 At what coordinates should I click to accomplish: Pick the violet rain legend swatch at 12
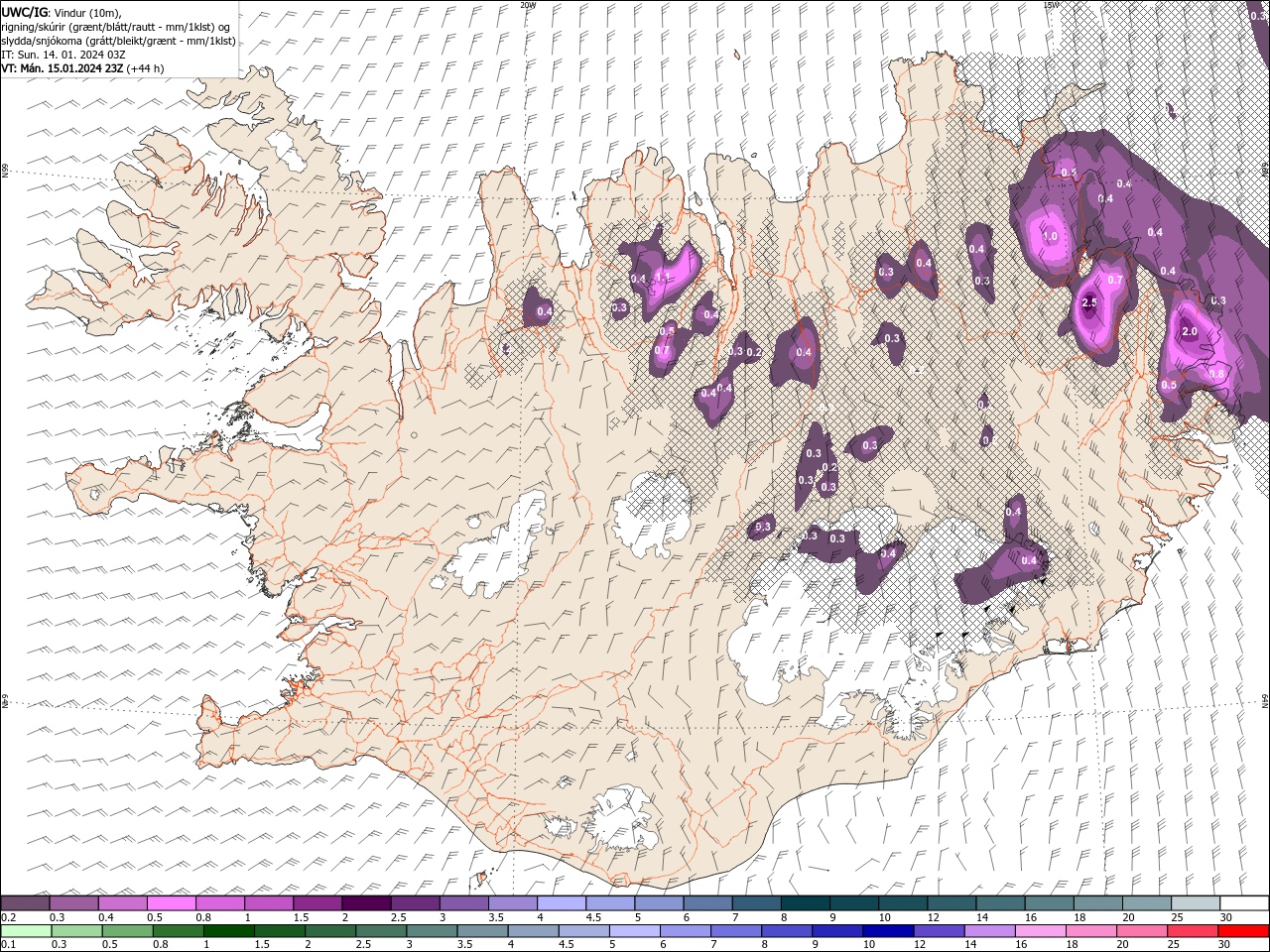pos(940,931)
